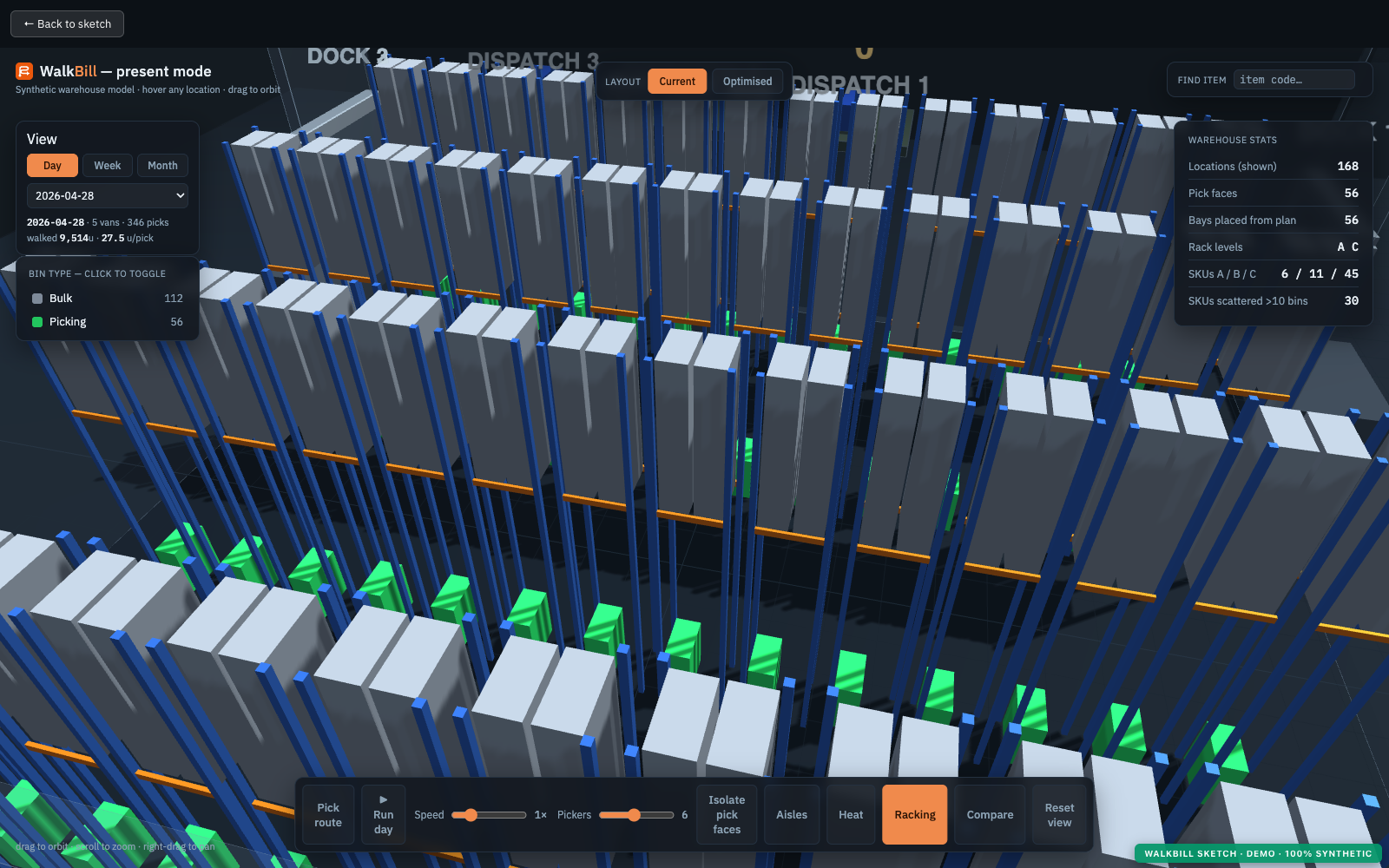Go back to sketch

67,24
